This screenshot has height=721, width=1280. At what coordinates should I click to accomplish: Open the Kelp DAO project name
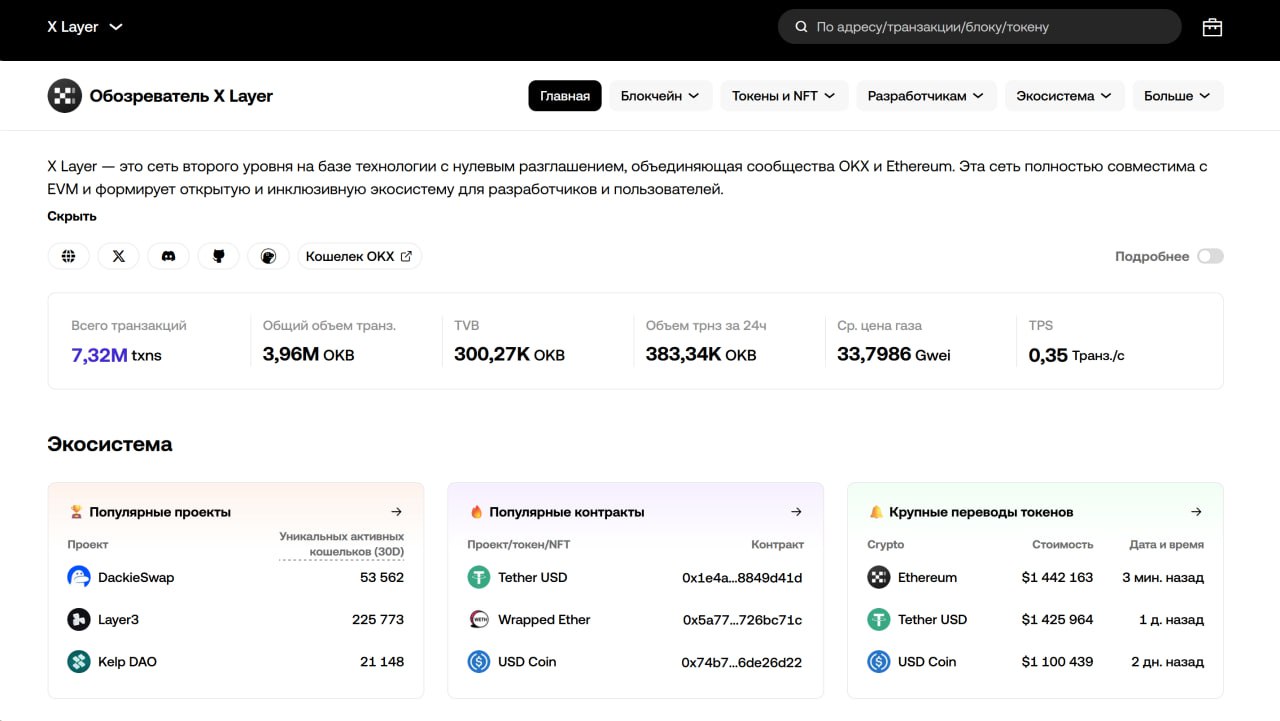[x=127, y=661]
